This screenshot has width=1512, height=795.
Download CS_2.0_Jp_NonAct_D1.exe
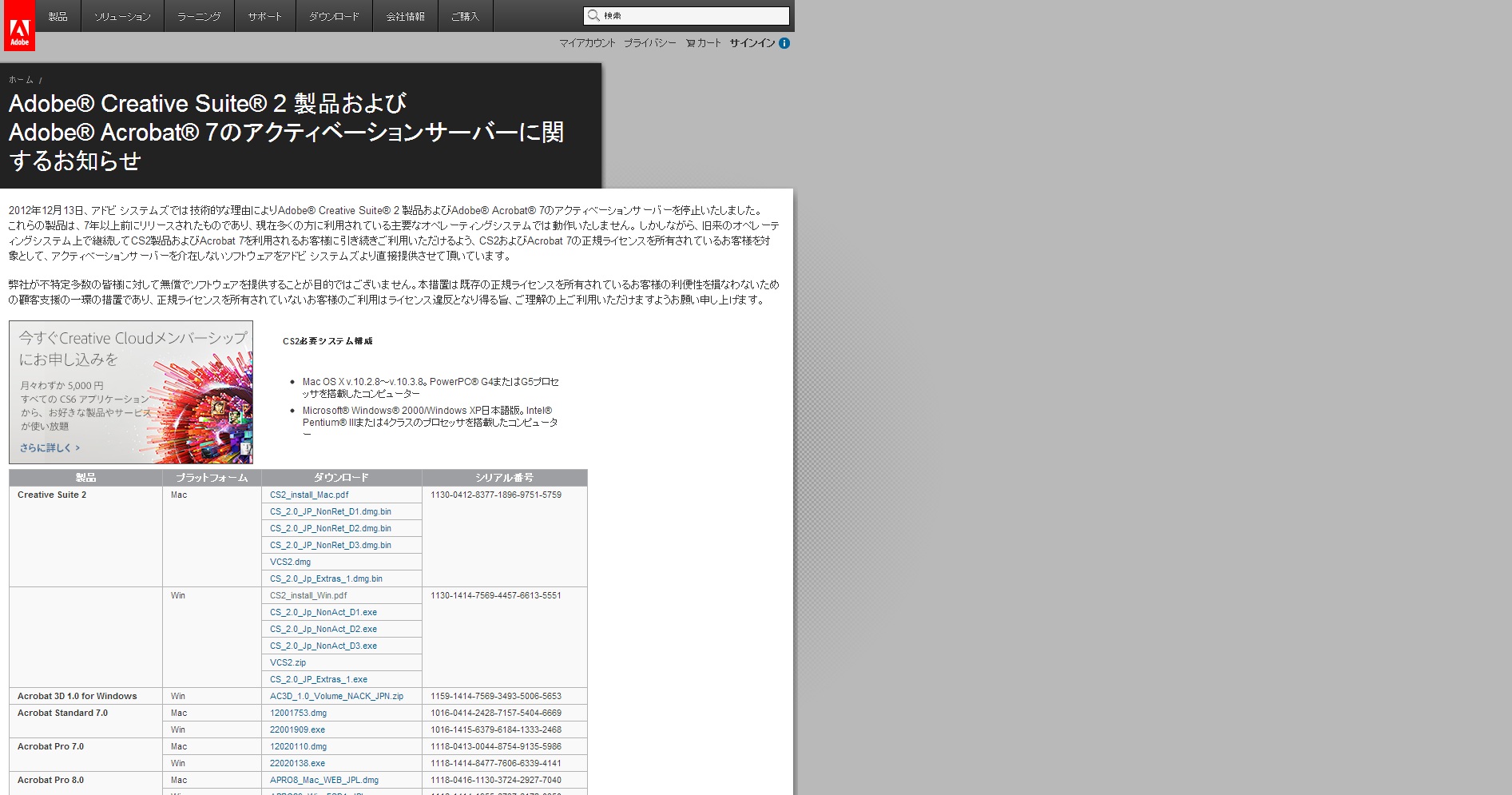coord(323,613)
